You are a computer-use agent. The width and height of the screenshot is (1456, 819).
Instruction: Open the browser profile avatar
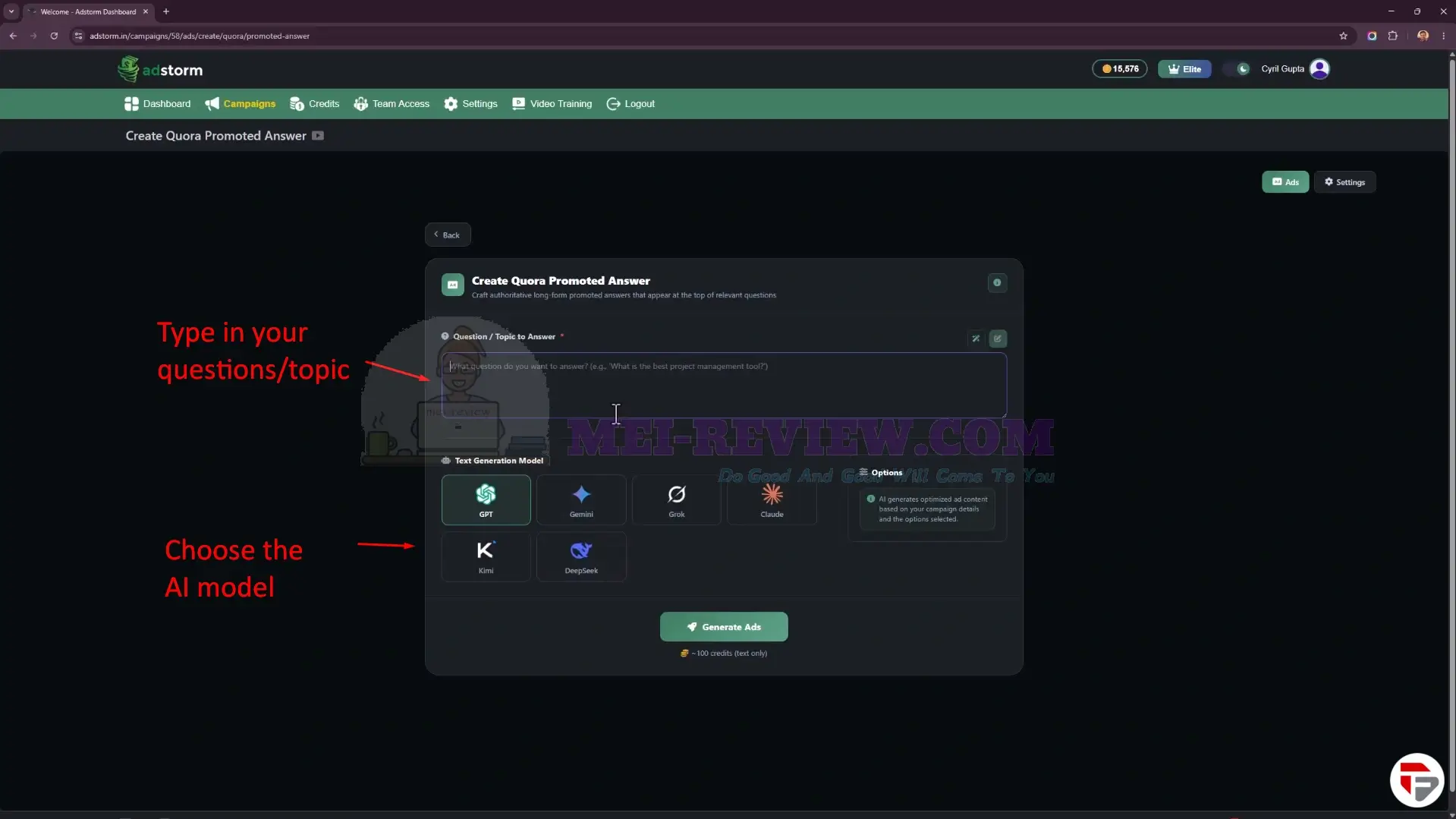point(1423,36)
